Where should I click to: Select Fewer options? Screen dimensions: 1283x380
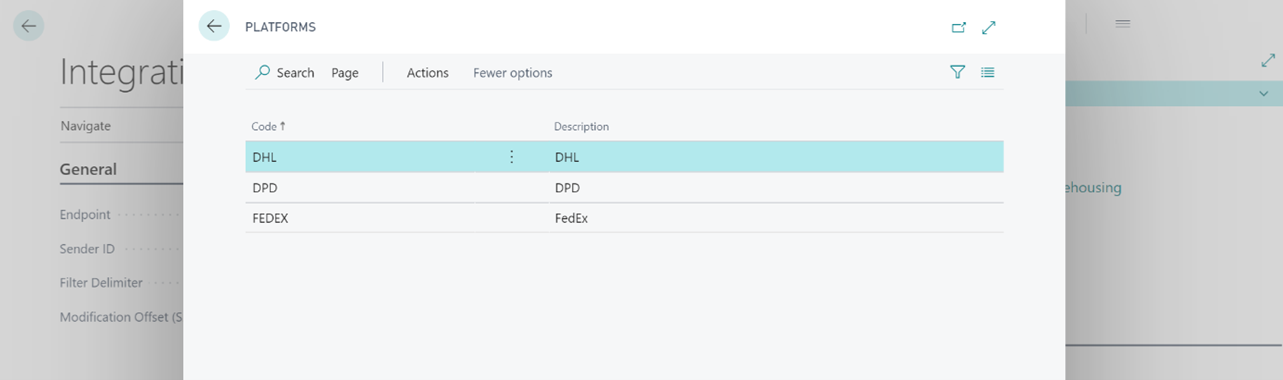coord(513,73)
